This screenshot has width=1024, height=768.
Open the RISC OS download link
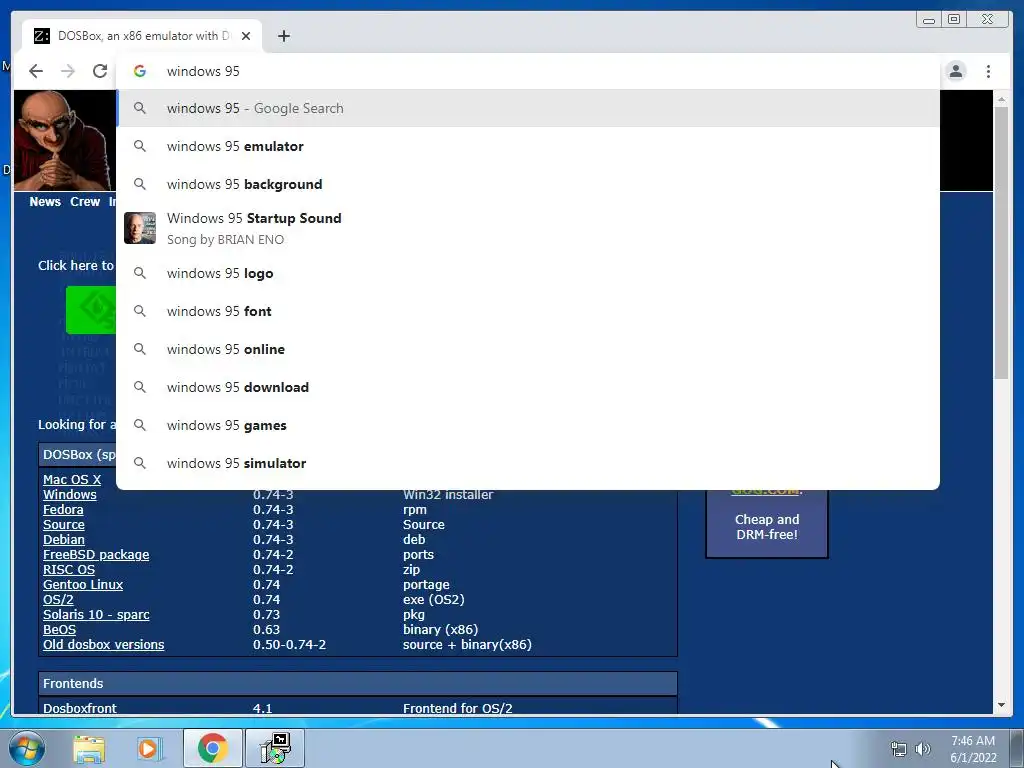(x=69, y=569)
